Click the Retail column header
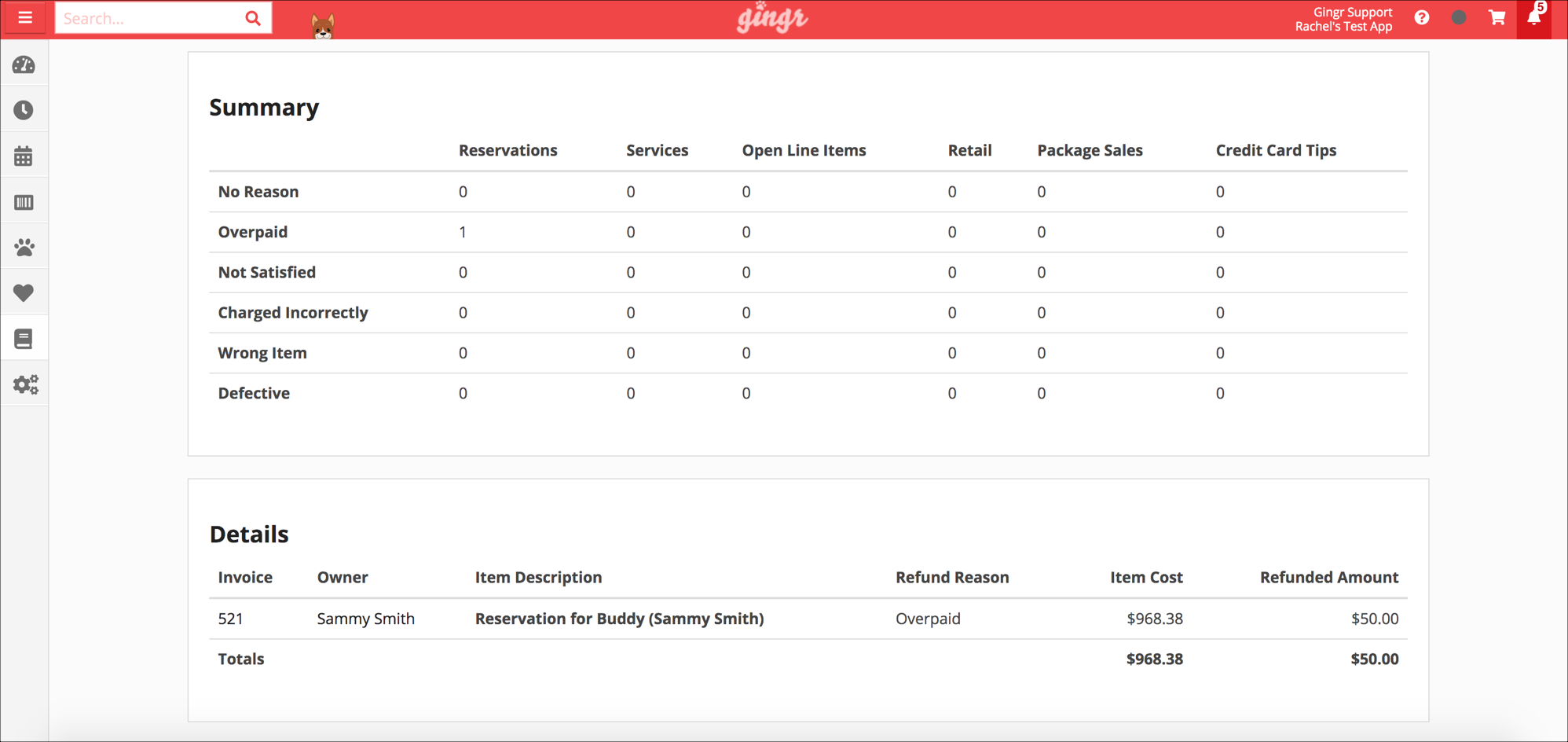Image resolution: width=1568 pixels, height=742 pixels. pyautogui.click(x=969, y=150)
